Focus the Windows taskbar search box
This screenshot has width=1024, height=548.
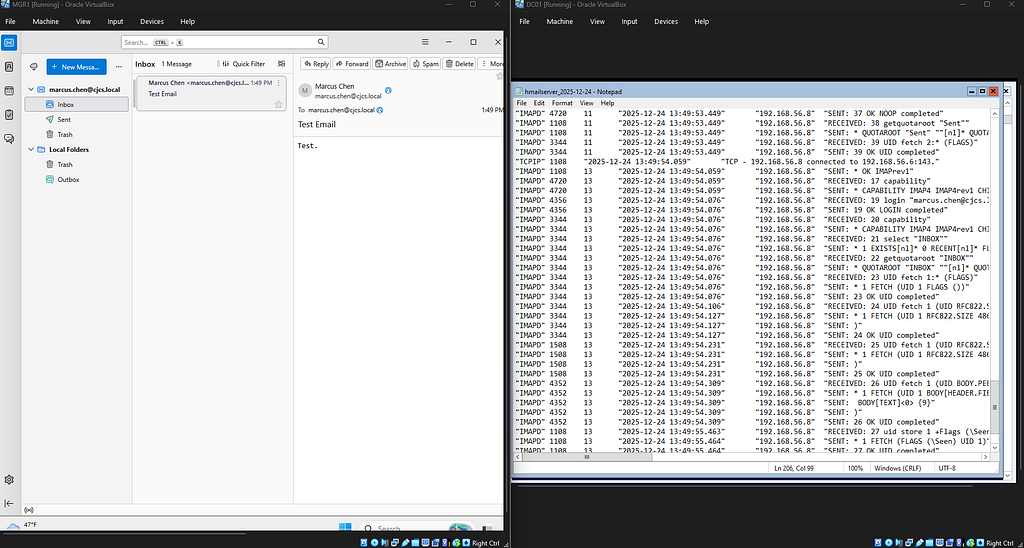418,528
